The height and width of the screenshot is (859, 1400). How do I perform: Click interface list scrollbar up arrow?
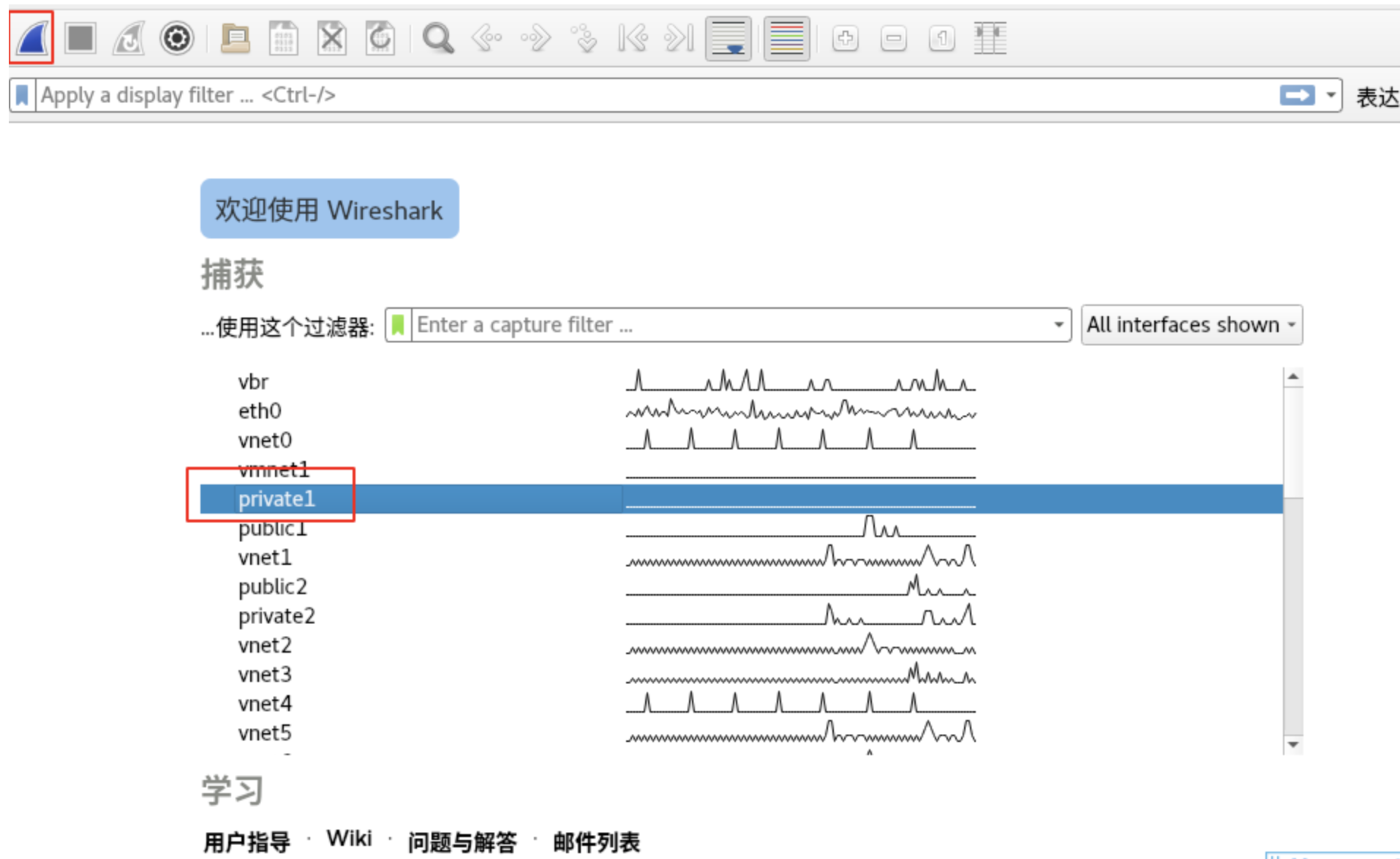(1292, 377)
